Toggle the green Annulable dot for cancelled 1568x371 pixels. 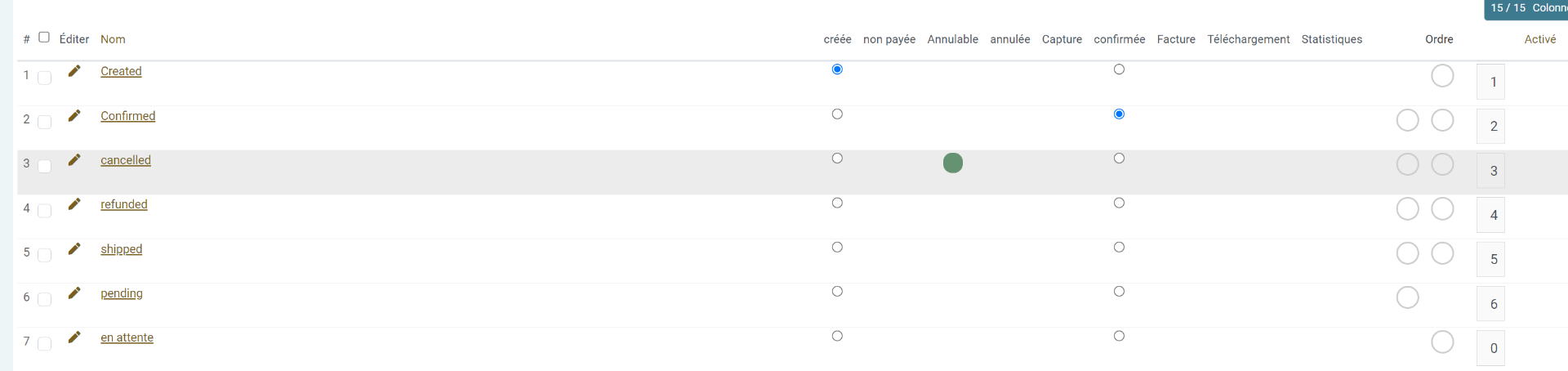952,163
